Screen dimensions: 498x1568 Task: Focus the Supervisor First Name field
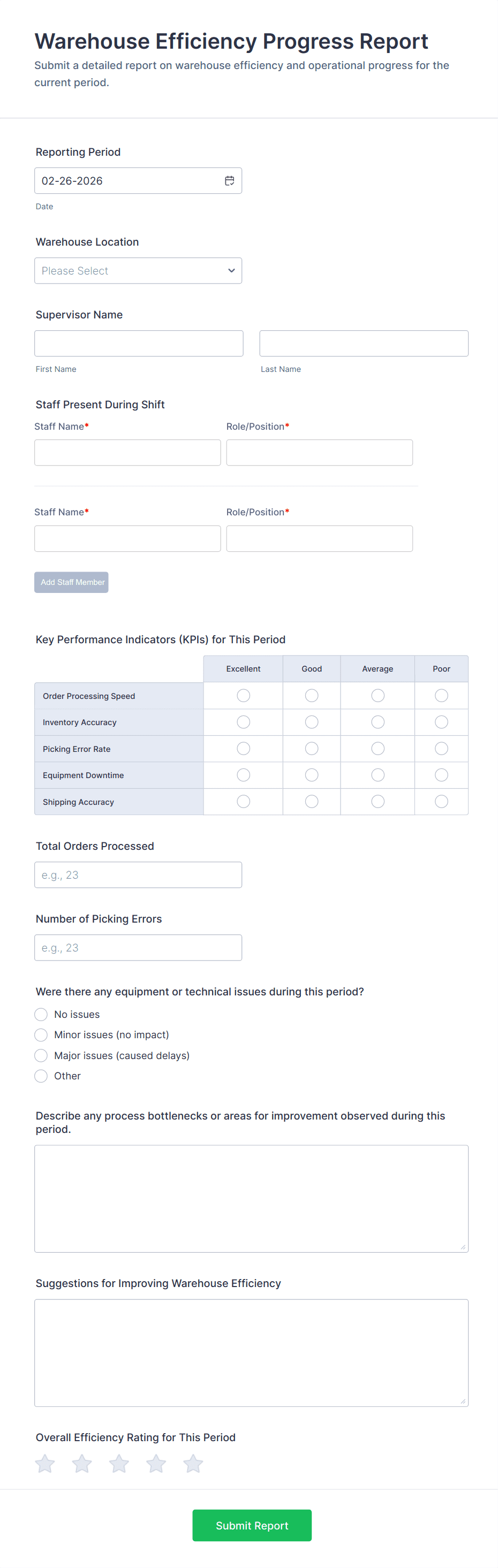[x=139, y=344]
